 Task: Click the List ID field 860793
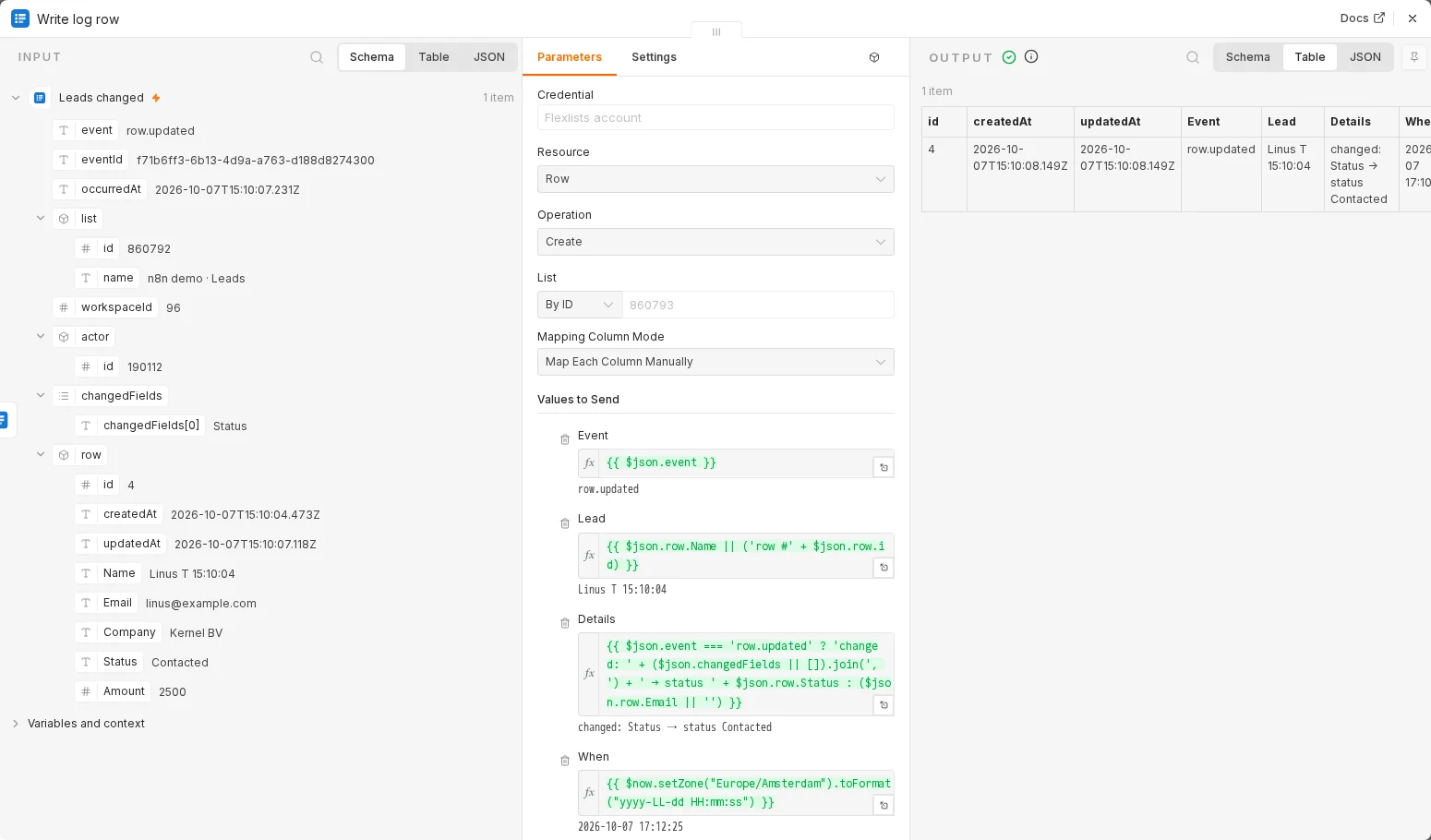click(758, 305)
